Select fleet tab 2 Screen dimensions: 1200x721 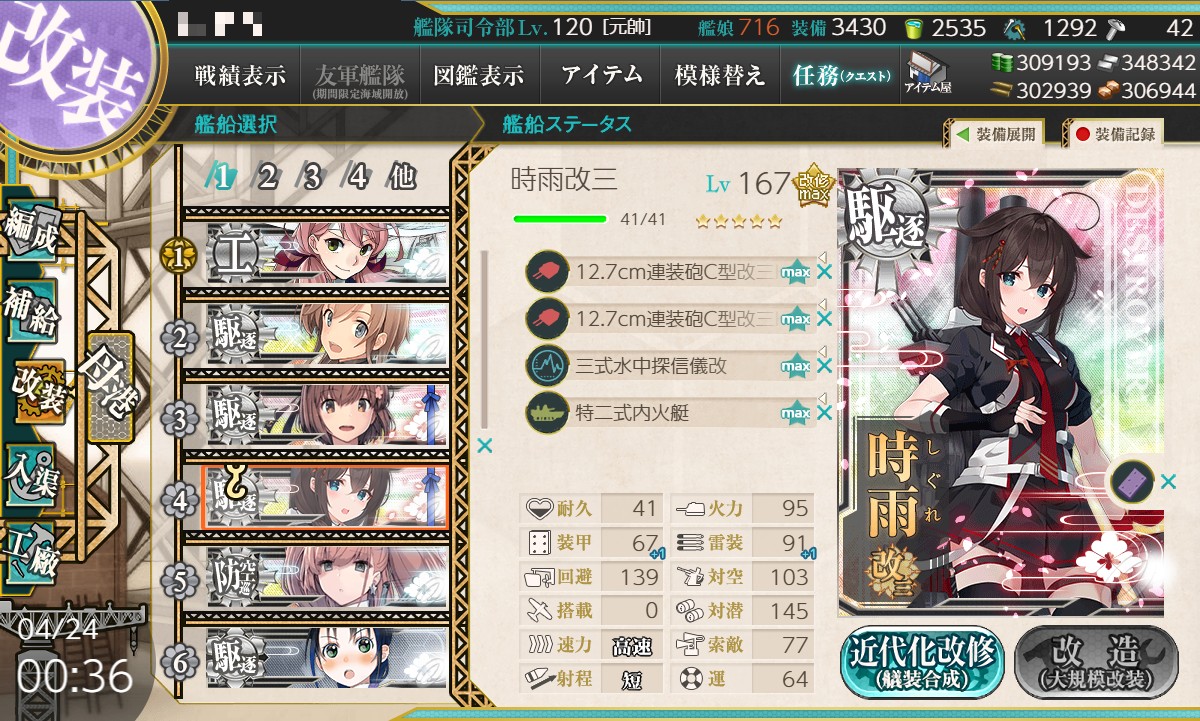click(267, 178)
